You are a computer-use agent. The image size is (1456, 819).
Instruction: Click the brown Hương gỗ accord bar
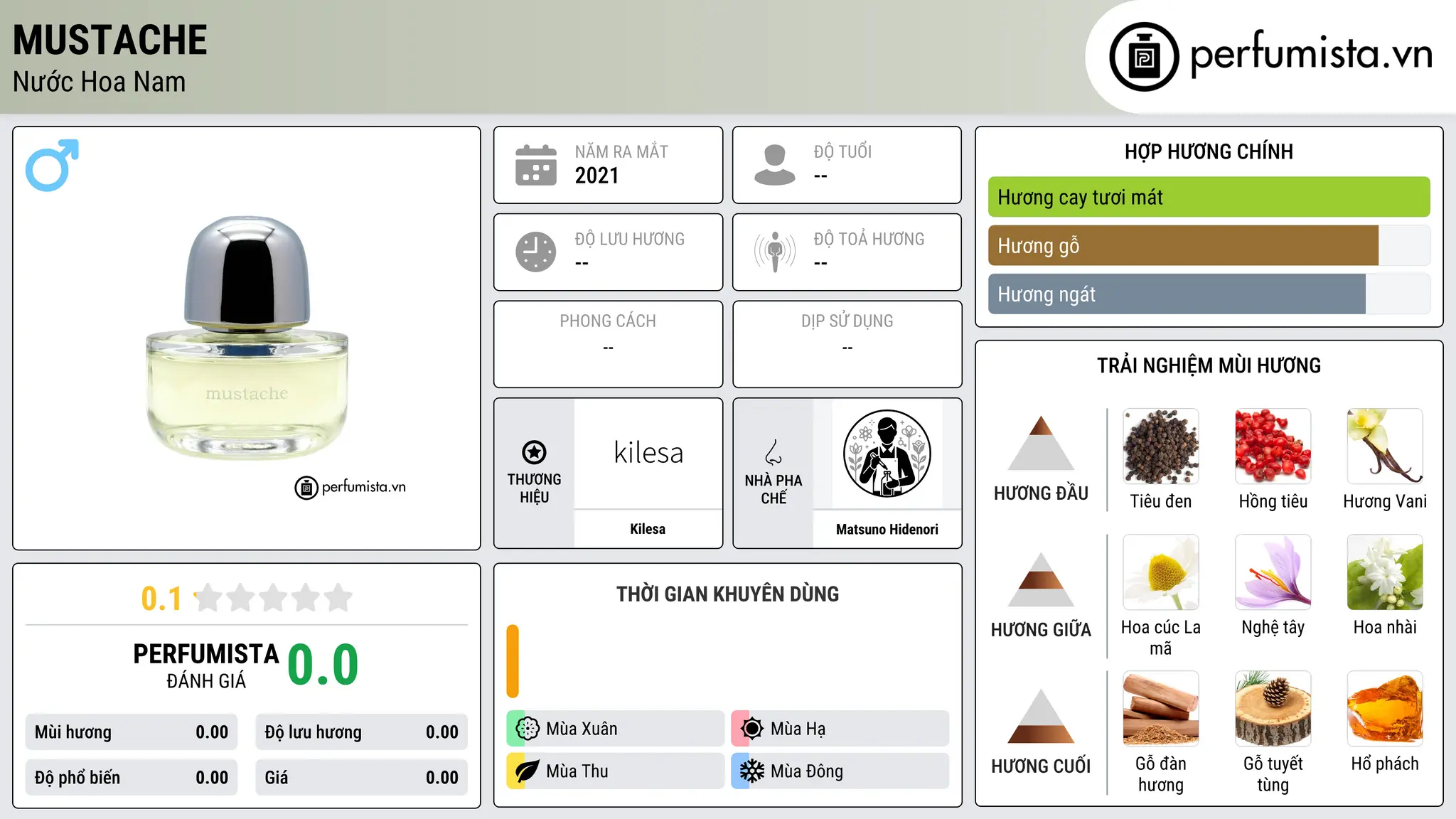1183,246
